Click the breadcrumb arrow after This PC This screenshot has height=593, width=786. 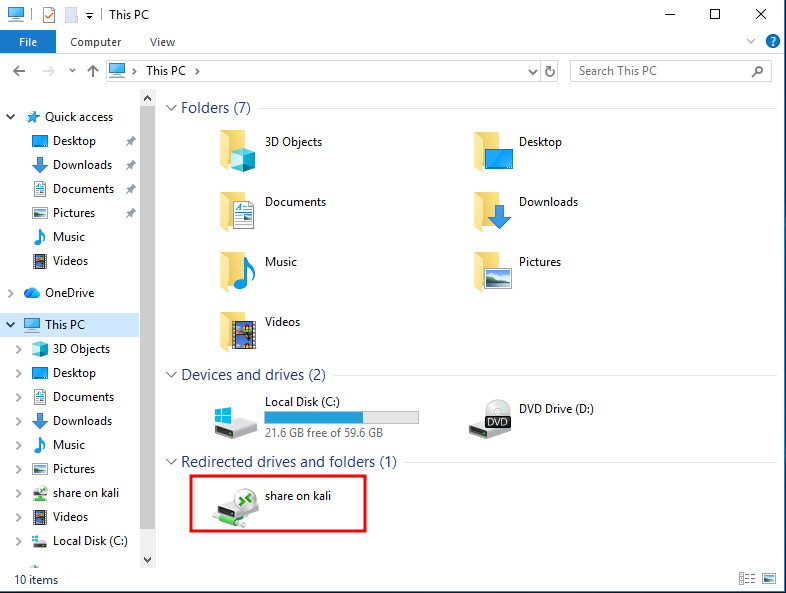point(197,71)
